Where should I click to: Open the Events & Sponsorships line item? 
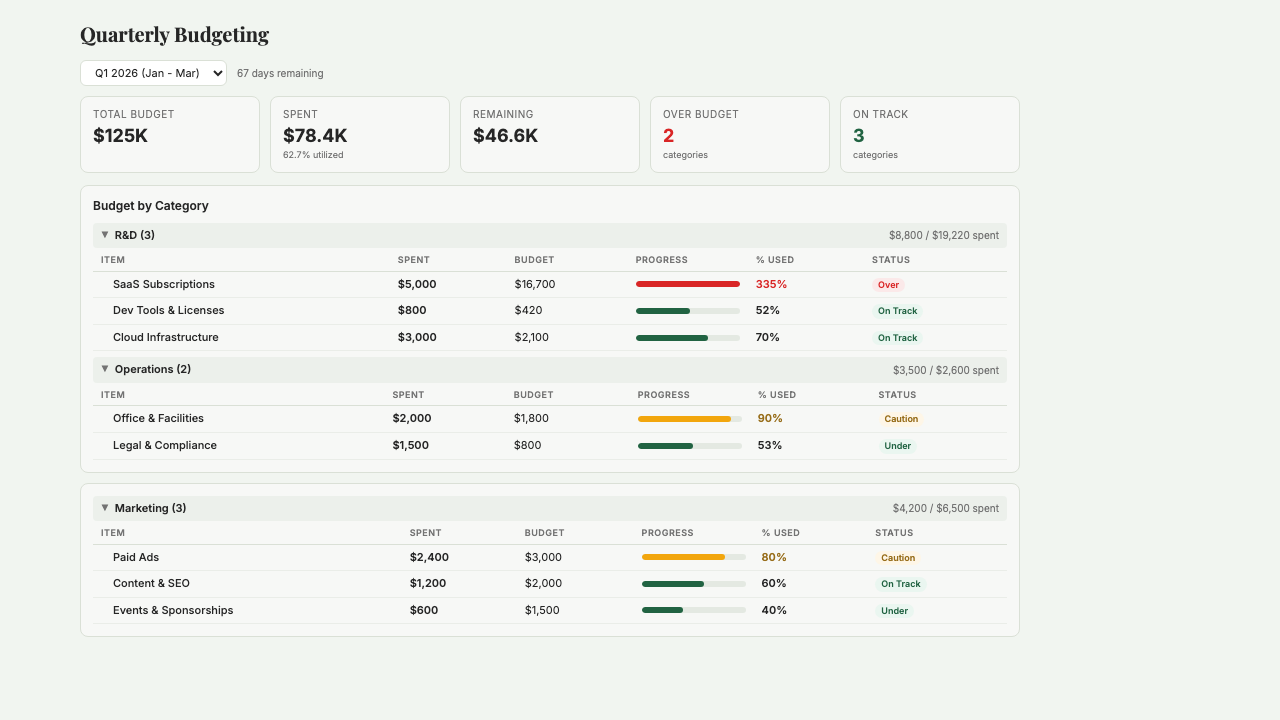pos(173,609)
